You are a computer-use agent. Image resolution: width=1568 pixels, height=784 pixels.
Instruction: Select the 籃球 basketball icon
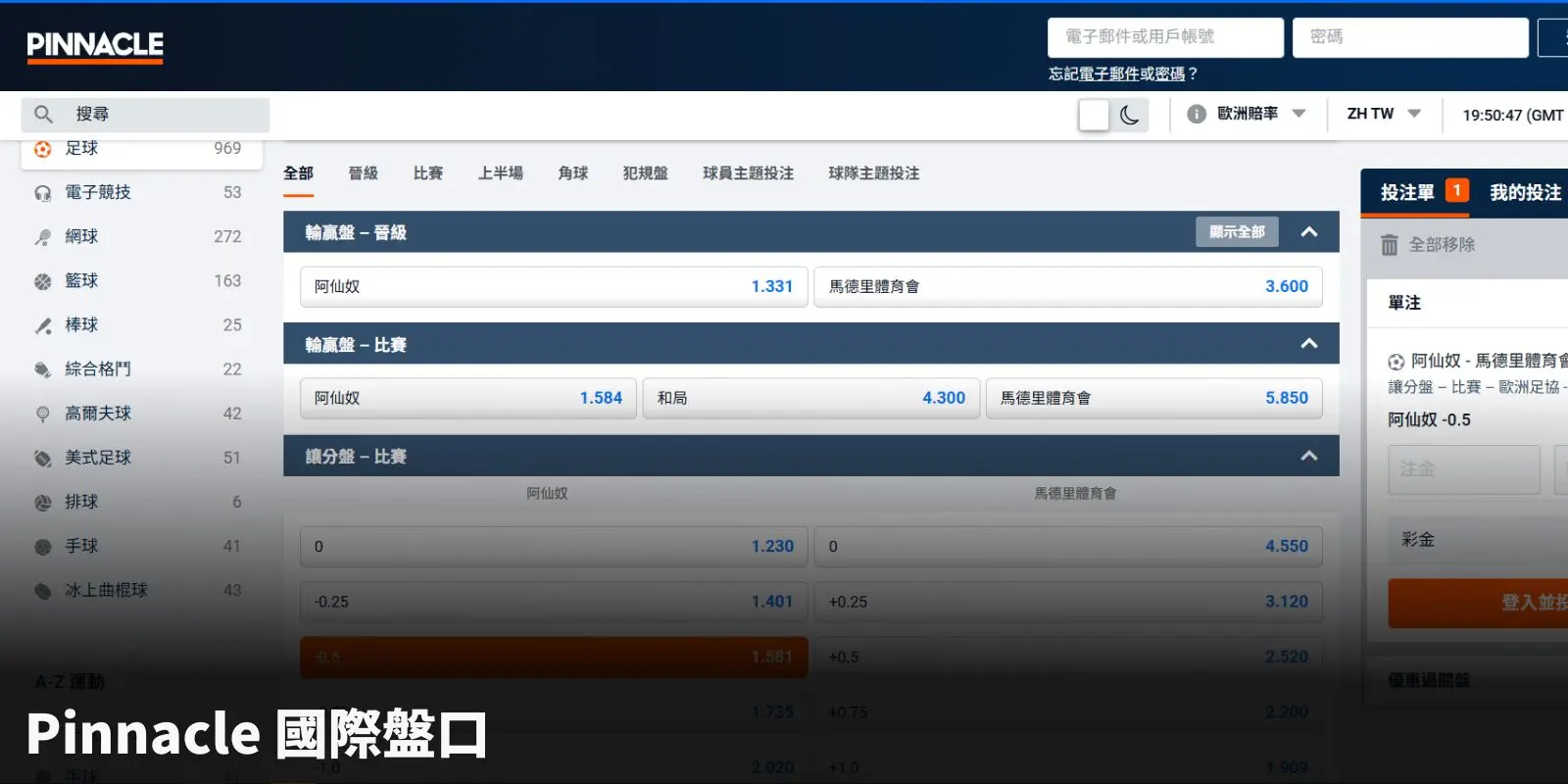tap(42, 281)
